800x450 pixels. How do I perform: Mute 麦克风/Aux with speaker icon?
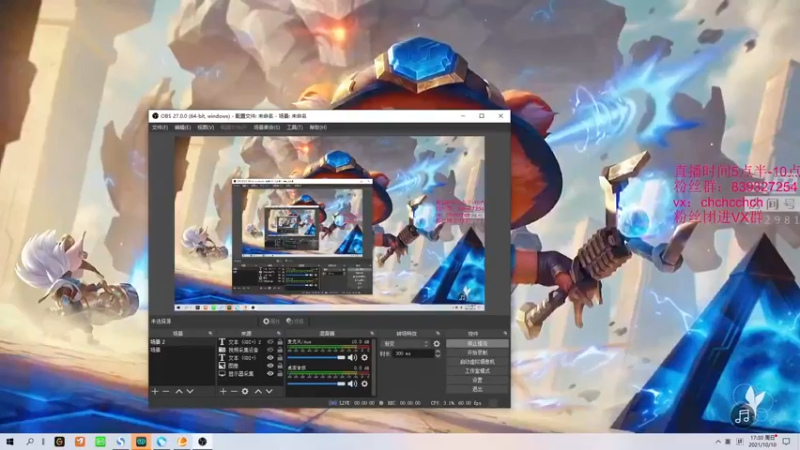353,358
